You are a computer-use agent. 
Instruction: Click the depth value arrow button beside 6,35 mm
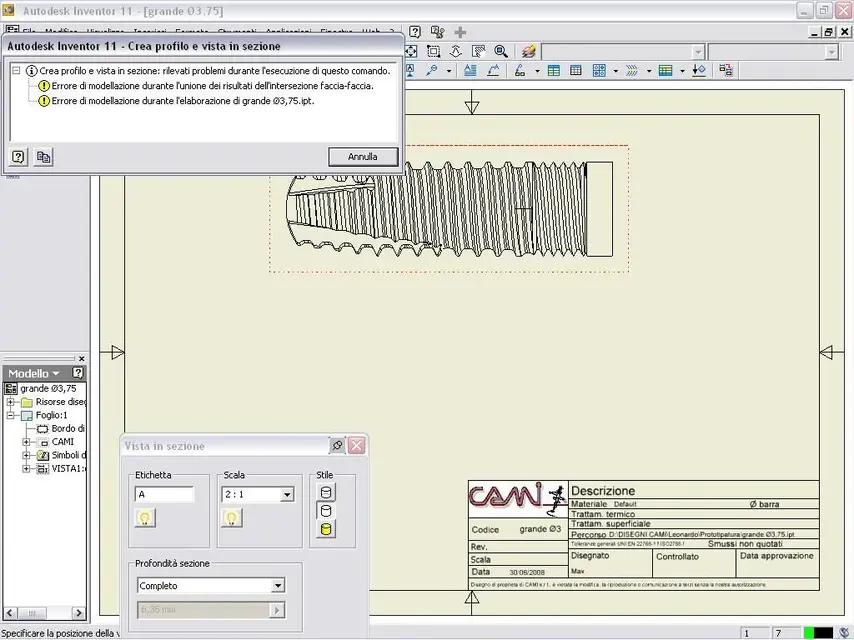tap(277, 610)
